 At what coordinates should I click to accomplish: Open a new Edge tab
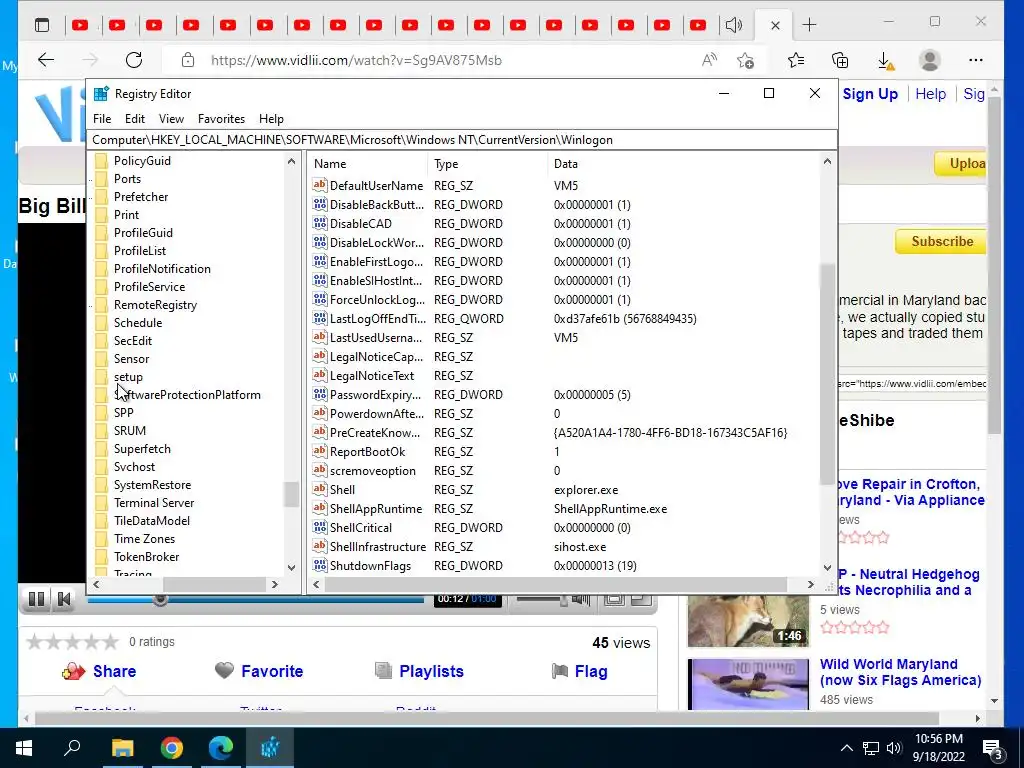click(x=809, y=25)
